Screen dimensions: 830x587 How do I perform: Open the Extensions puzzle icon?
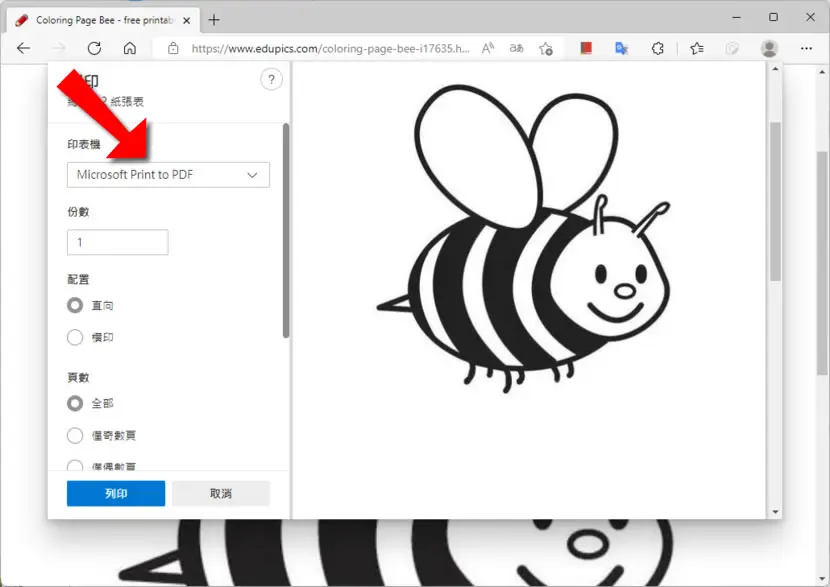click(x=657, y=49)
